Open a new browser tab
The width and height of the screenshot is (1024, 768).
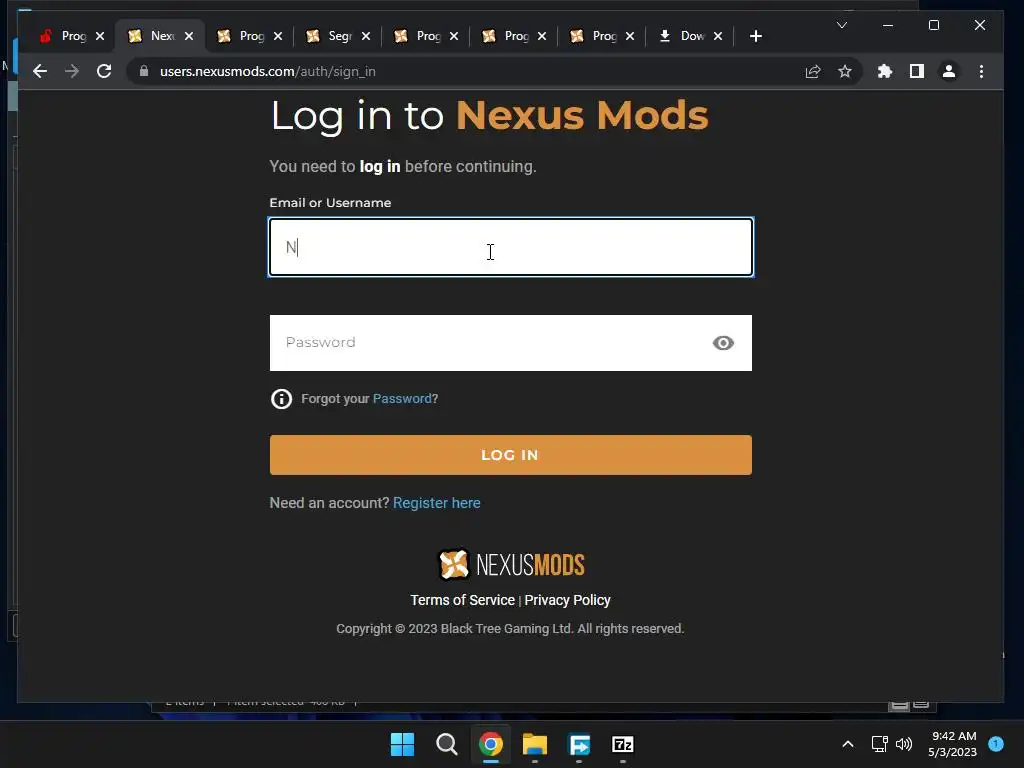pyautogui.click(x=756, y=36)
